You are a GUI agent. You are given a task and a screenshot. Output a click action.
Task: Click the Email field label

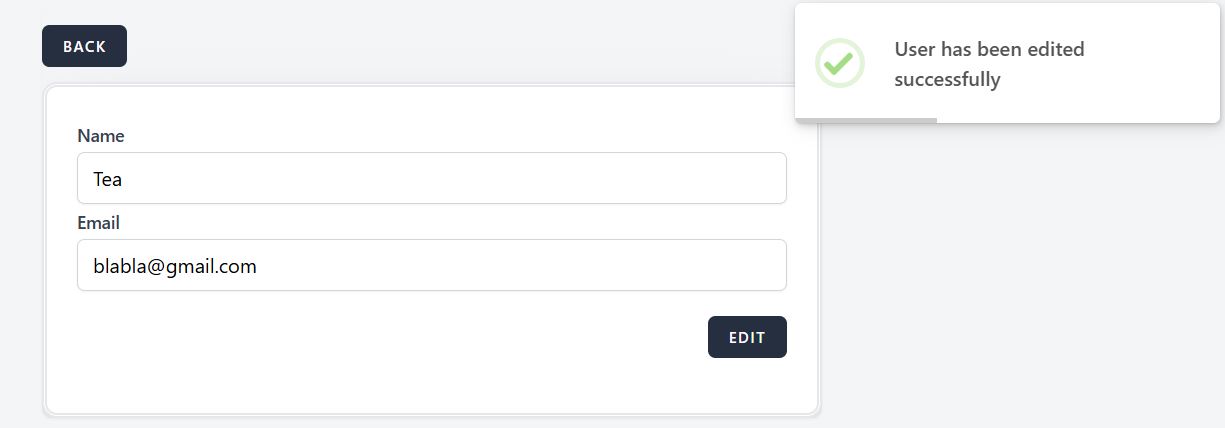pyautogui.click(x=98, y=223)
